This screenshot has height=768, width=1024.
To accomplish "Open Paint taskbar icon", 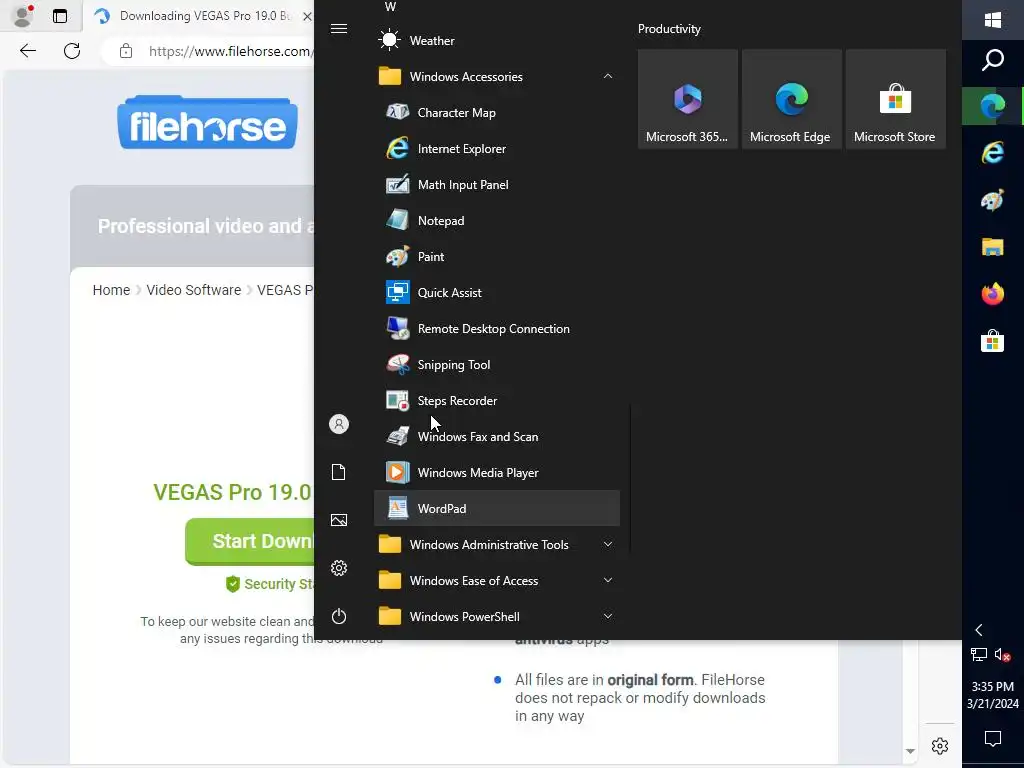I will click(x=993, y=200).
